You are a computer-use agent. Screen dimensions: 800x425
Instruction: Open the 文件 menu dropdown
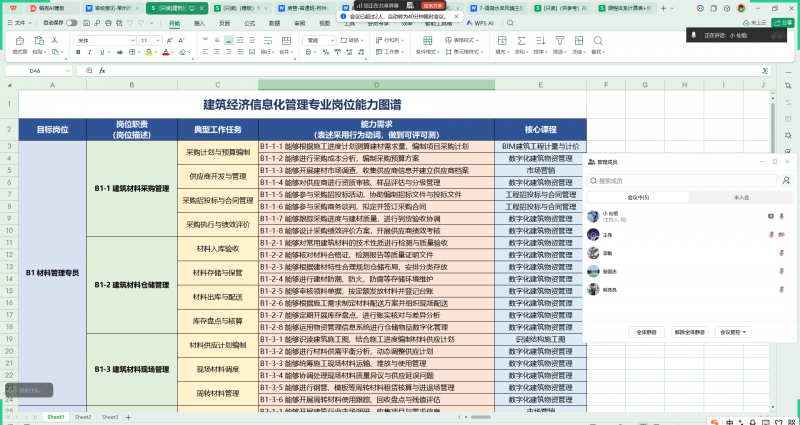(19, 23)
